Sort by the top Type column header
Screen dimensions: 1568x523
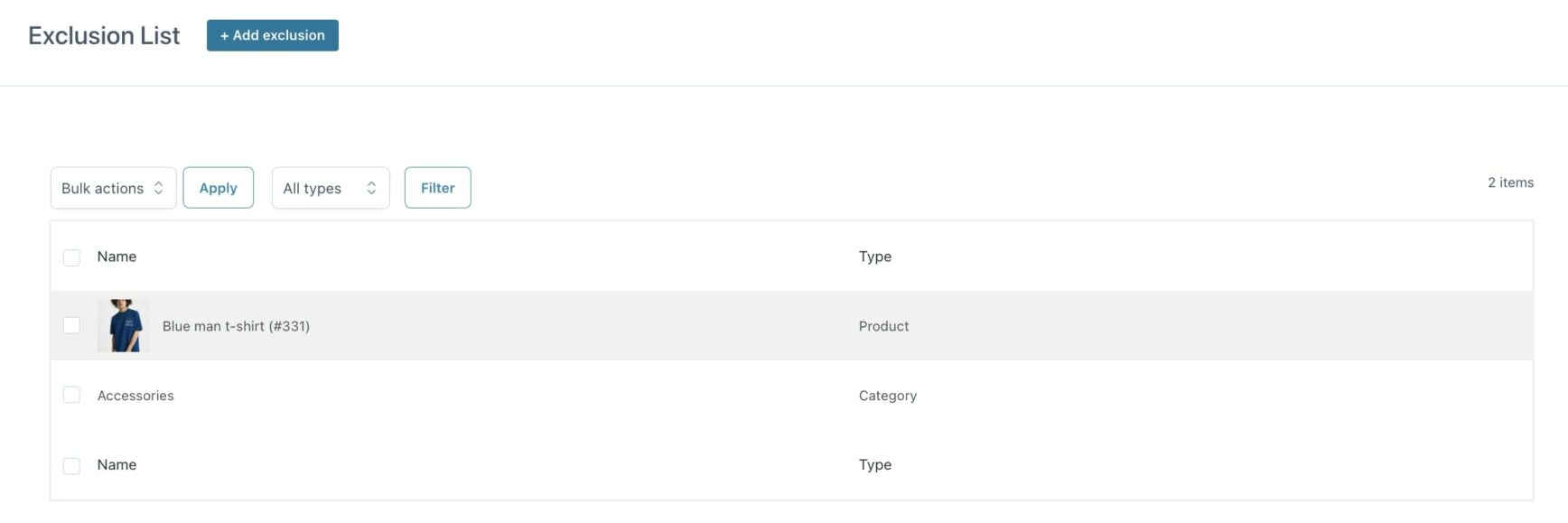(x=874, y=257)
